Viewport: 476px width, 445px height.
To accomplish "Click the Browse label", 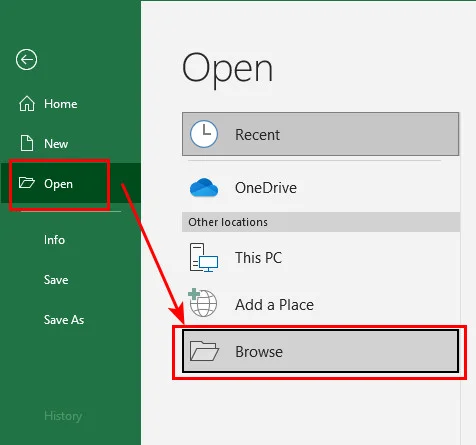I will pyautogui.click(x=259, y=351).
